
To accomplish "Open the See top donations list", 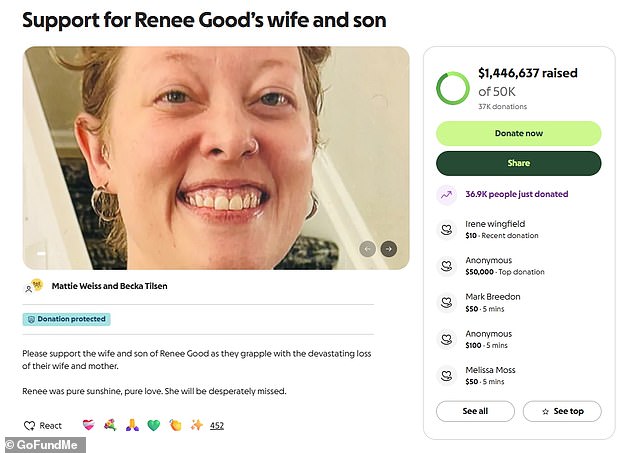I will click(562, 411).
